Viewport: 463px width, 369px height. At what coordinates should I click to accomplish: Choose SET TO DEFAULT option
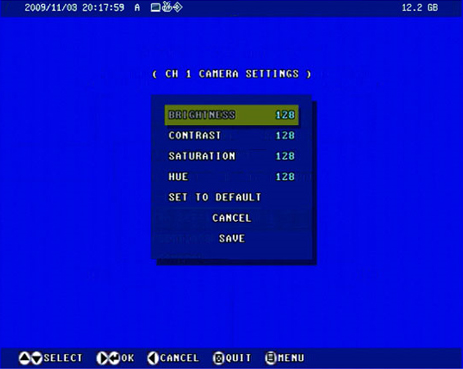tap(215, 197)
